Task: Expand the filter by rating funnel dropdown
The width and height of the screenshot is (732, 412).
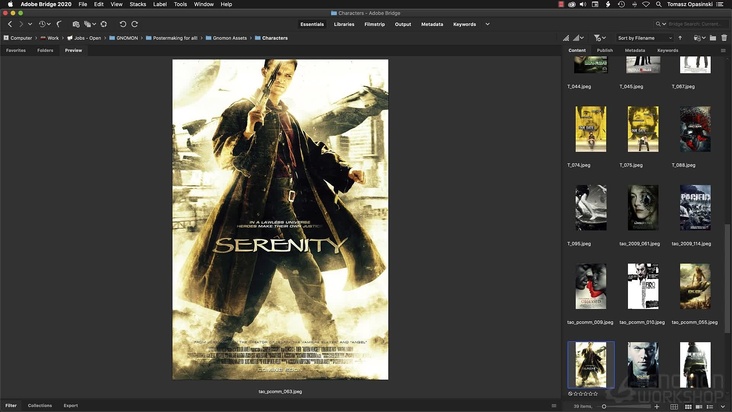Action: (x=605, y=37)
